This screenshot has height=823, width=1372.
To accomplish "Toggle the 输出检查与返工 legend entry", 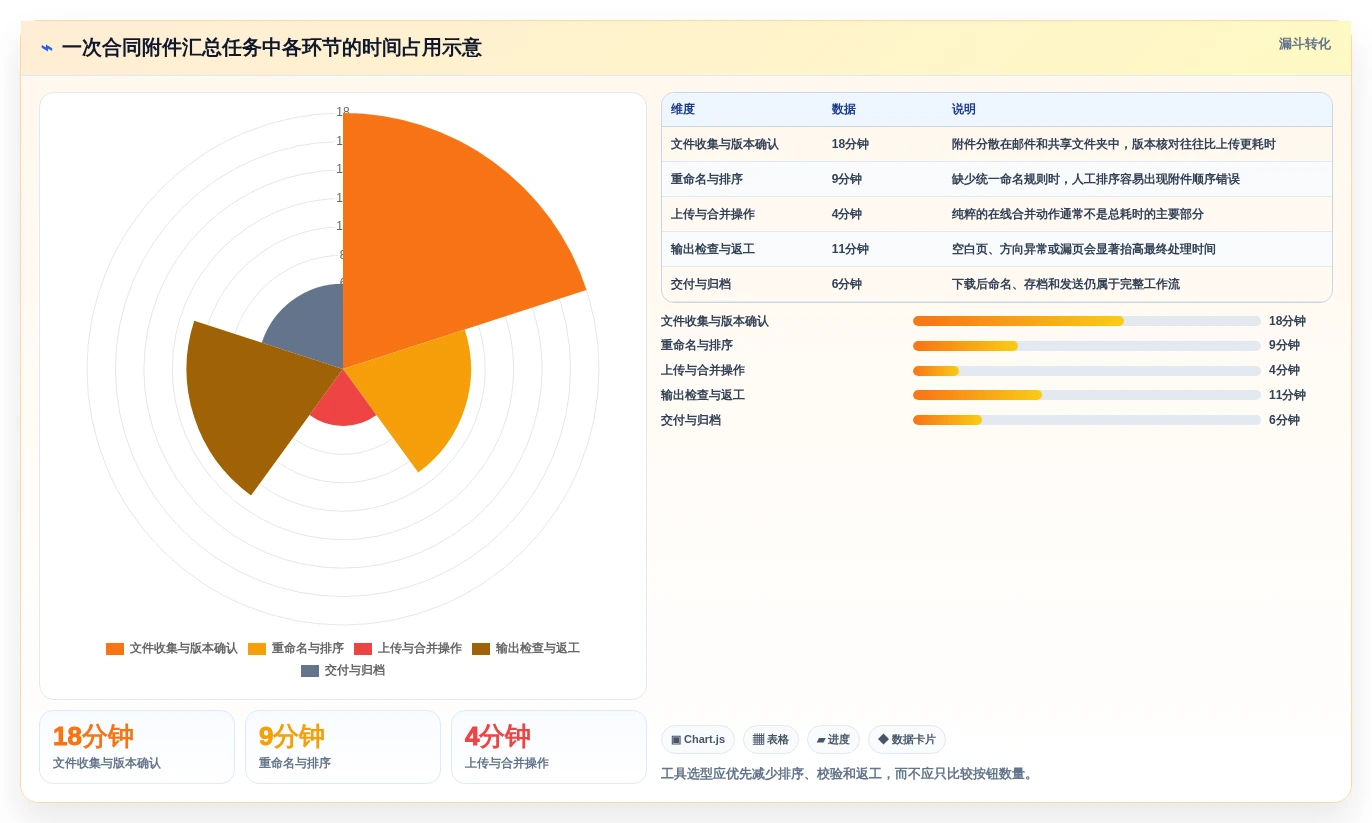I will click(x=526, y=649).
